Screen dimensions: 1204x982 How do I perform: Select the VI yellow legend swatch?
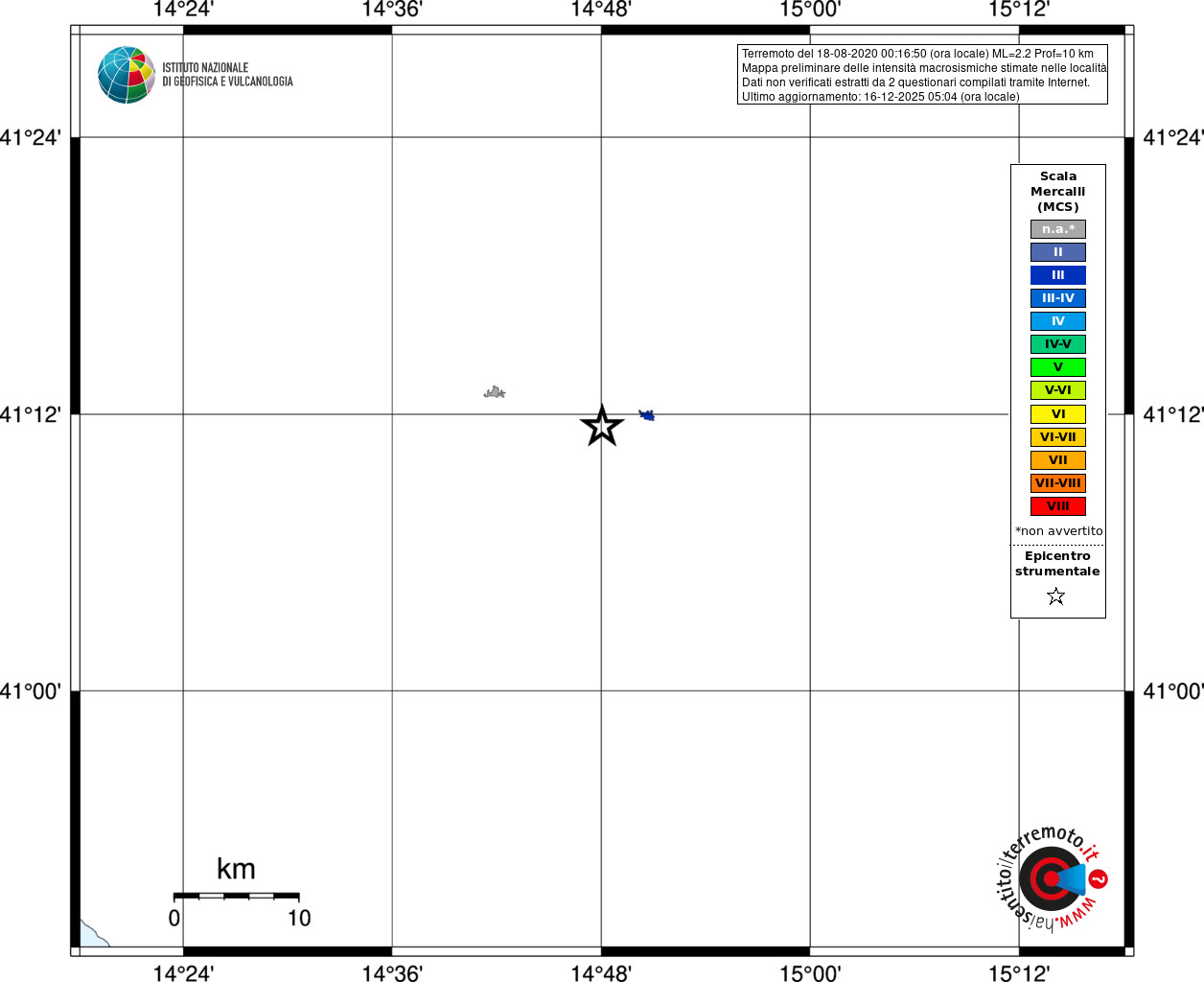click(1058, 414)
